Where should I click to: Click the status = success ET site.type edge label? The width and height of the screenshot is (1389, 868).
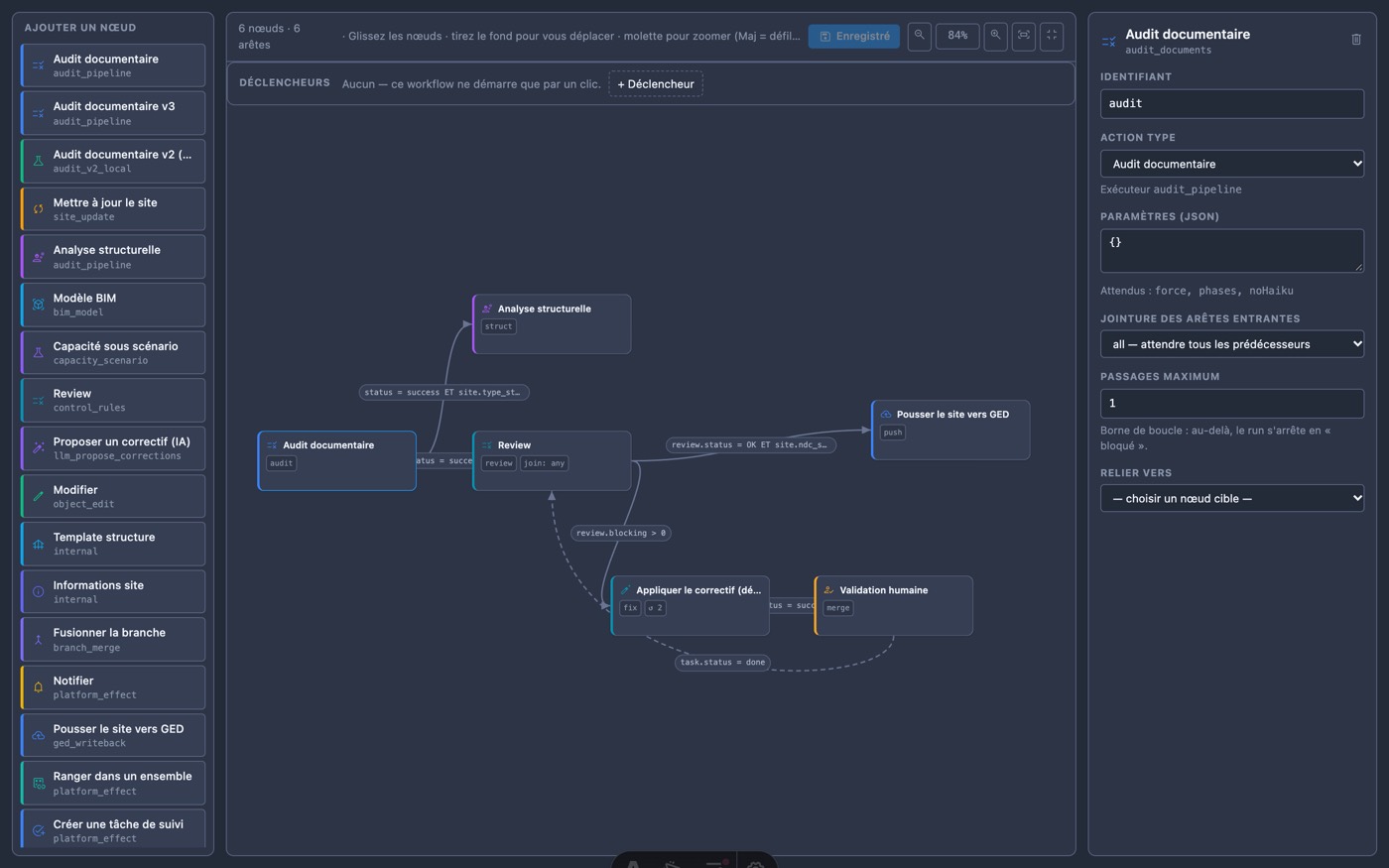click(443, 392)
